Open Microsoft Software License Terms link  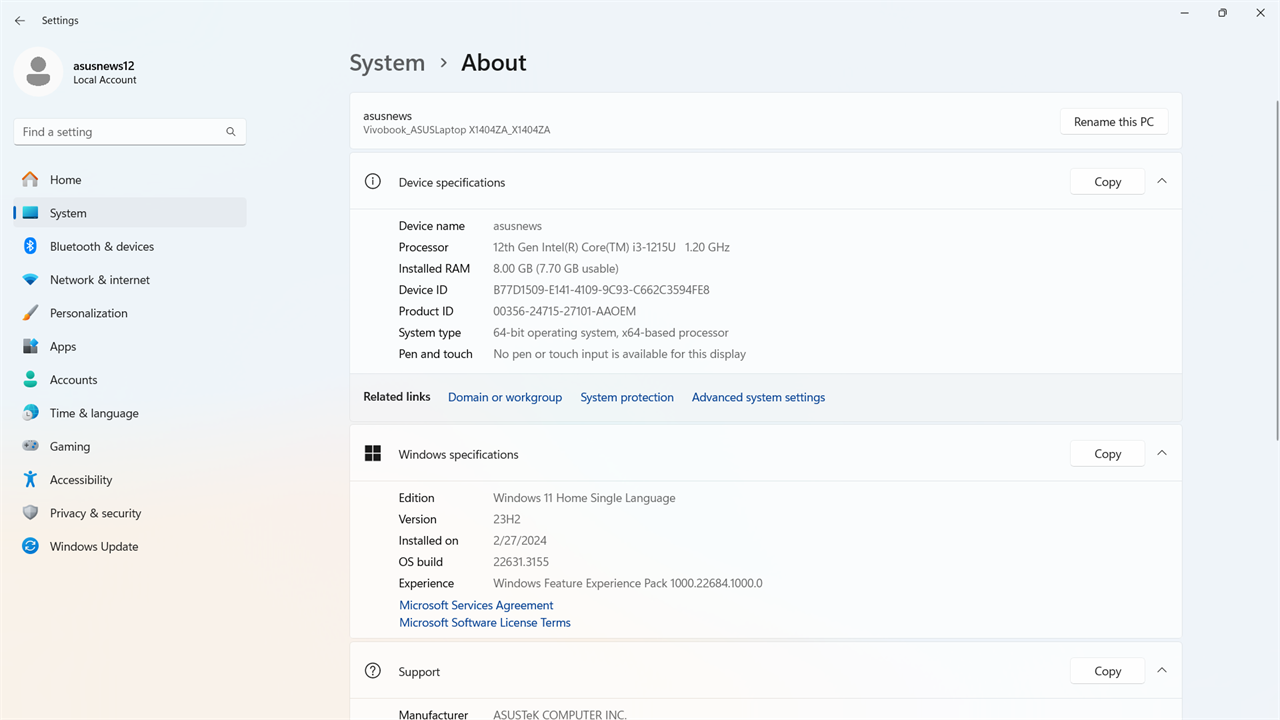coord(485,622)
